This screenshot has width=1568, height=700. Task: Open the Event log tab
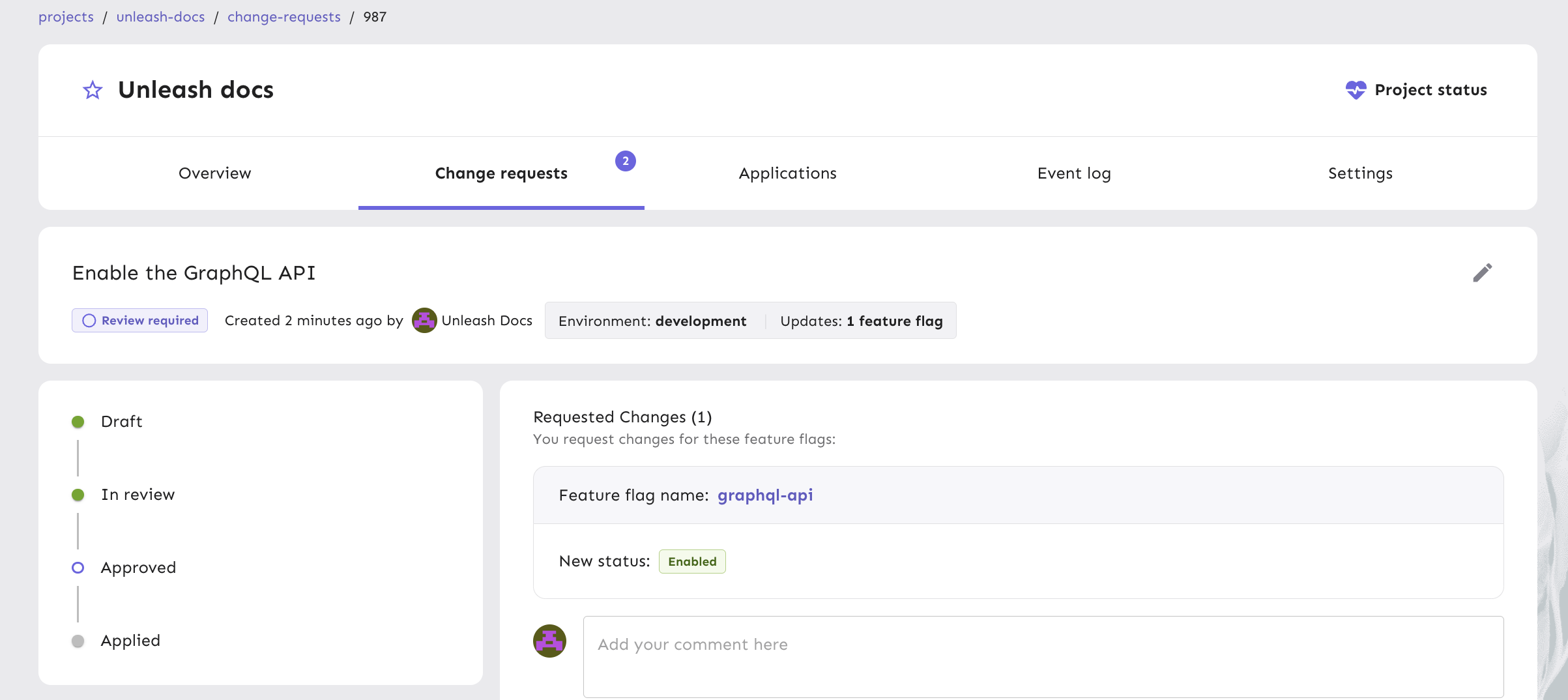1074,173
